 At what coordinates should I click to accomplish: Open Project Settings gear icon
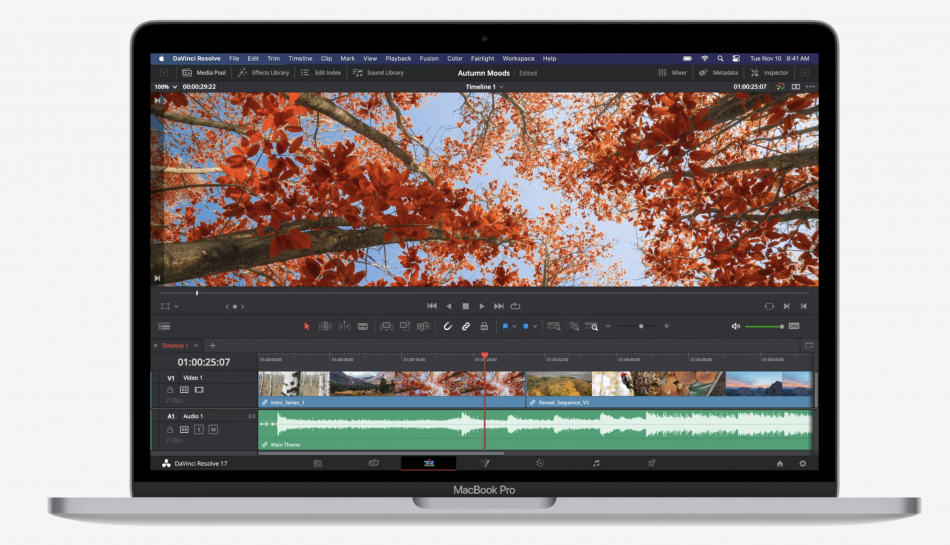click(803, 464)
